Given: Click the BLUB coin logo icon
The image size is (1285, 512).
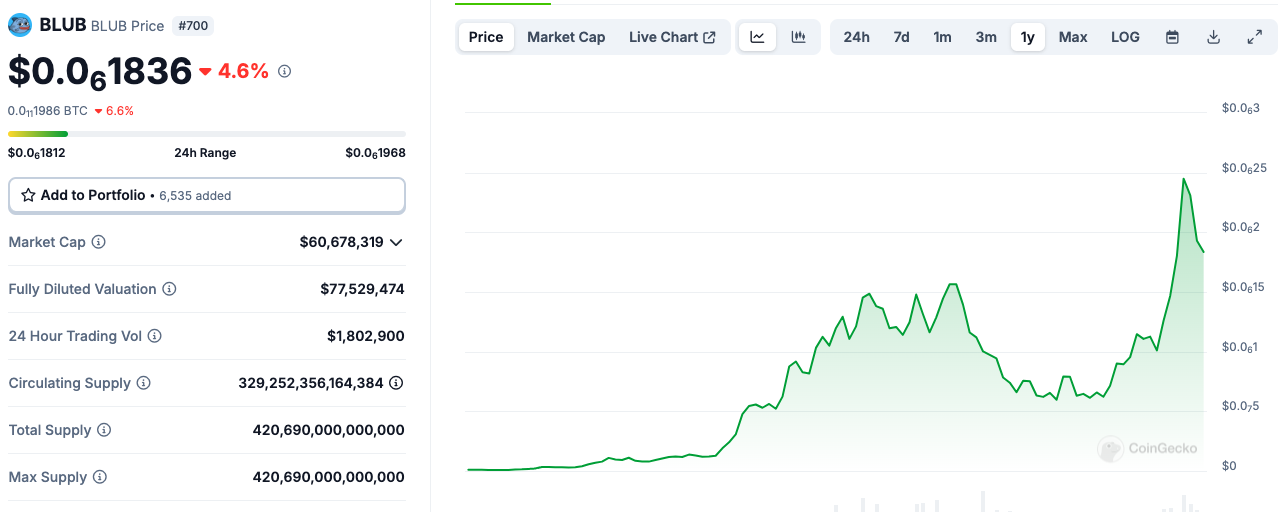Looking at the screenshot, I should [20, 25].
